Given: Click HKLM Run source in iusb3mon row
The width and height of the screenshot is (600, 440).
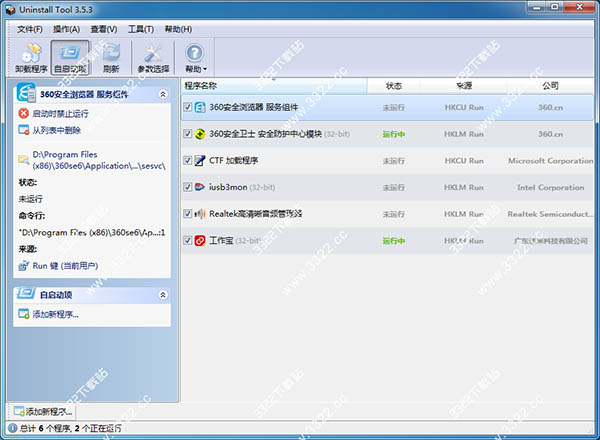Looking at the screenshot, I should [x=464, y=187].
